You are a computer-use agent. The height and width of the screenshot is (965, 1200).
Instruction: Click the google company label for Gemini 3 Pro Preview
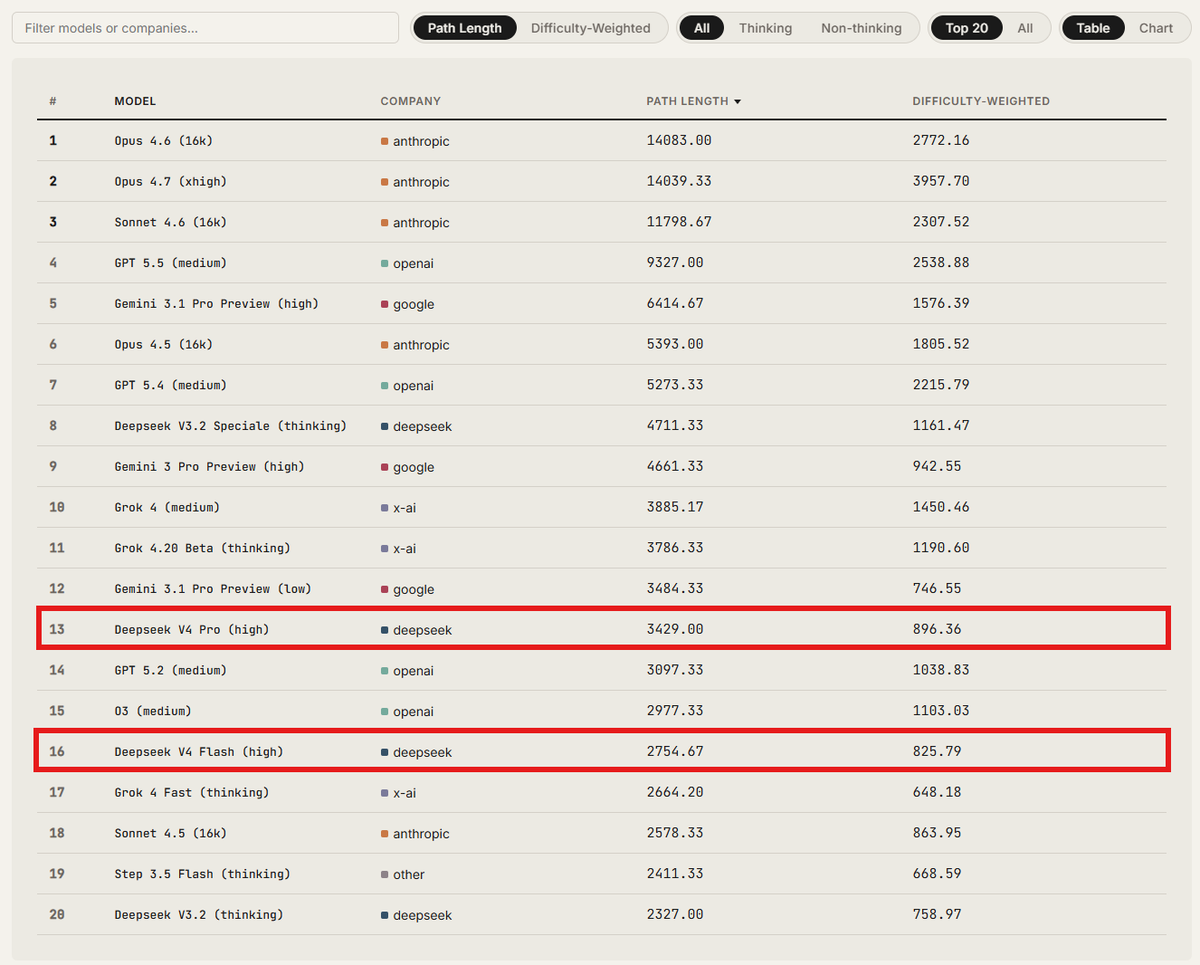pyautogui.click(x=414, y=467)
